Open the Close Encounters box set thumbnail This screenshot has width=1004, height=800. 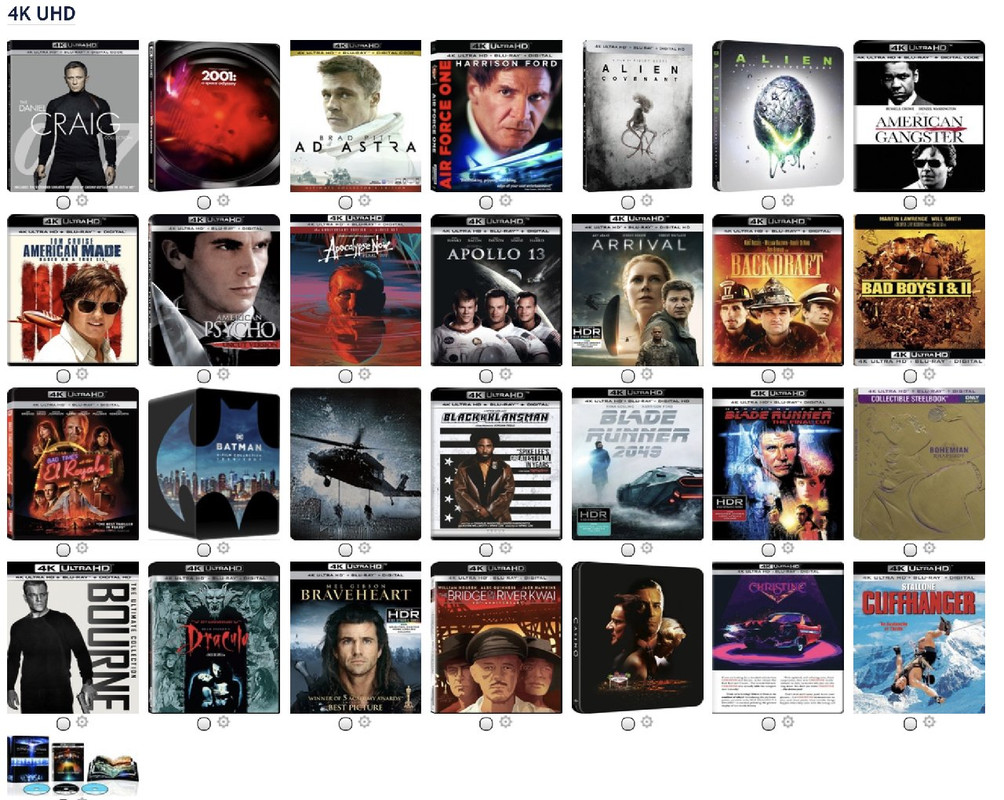[x=72, y=766]
